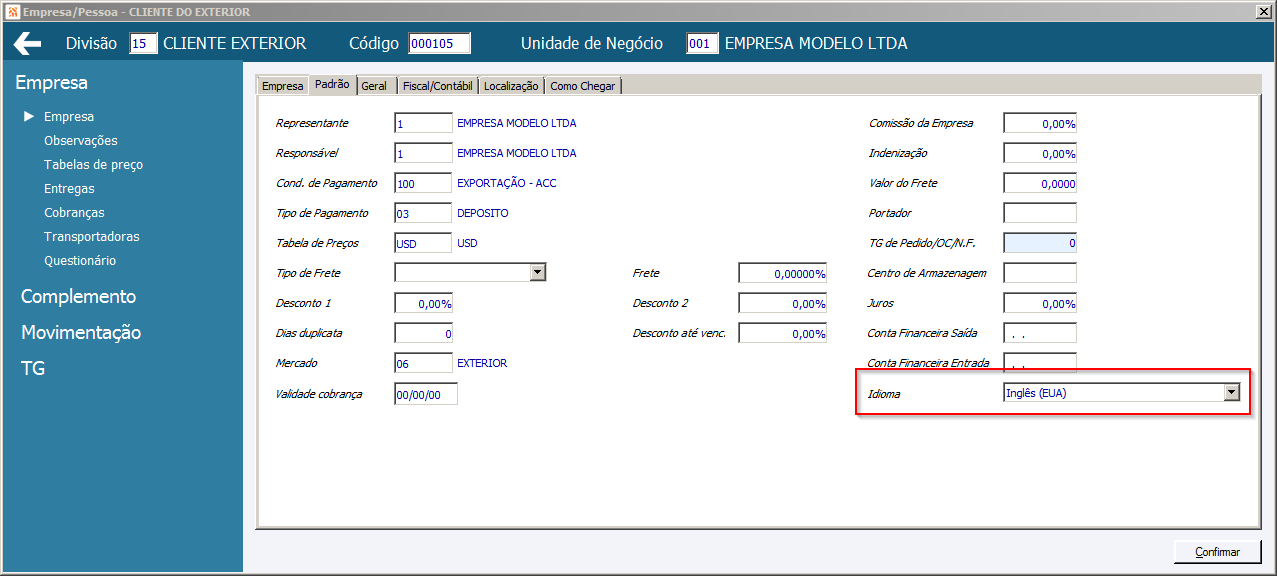Screen dimensions: 1277x576
Task: Click the Conta Financeira Entrada field
Action: click(1040, 363)
